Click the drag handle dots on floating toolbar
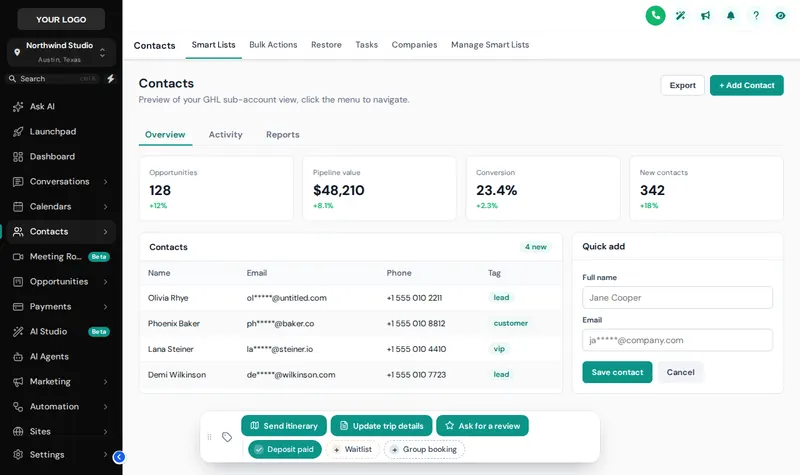This screenshot has width=800, height=475. click(x=209, y=437)
